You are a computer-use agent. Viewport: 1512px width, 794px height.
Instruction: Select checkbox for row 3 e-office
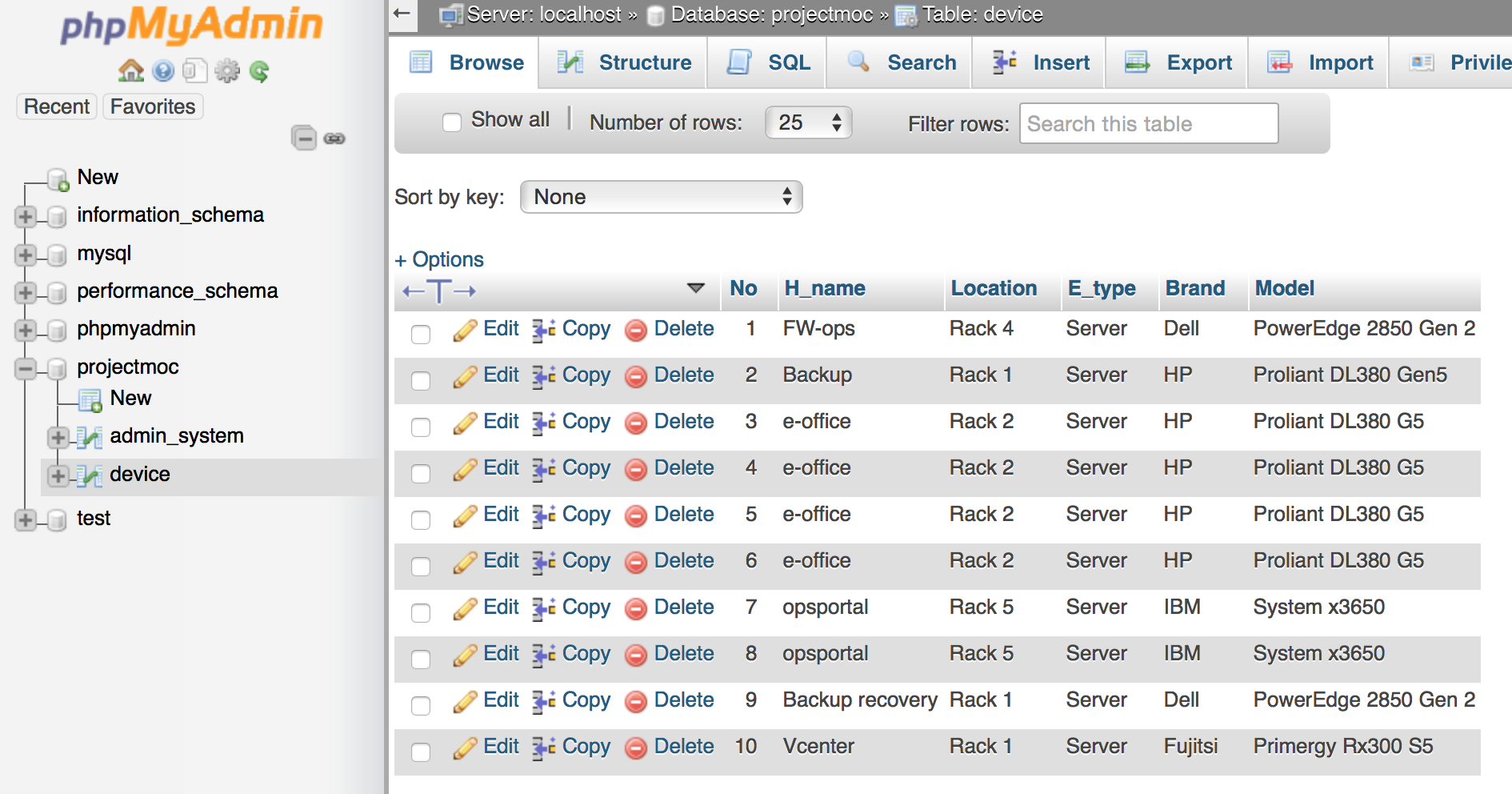tap(421, 427)
